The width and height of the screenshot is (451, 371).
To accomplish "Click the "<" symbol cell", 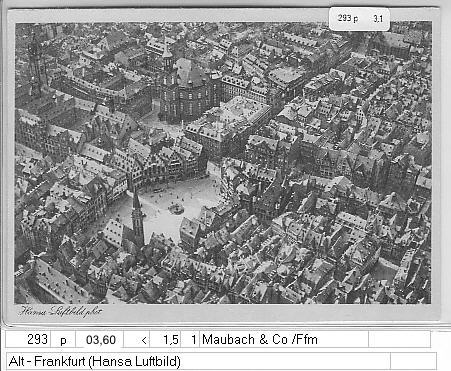I will 137,339.
